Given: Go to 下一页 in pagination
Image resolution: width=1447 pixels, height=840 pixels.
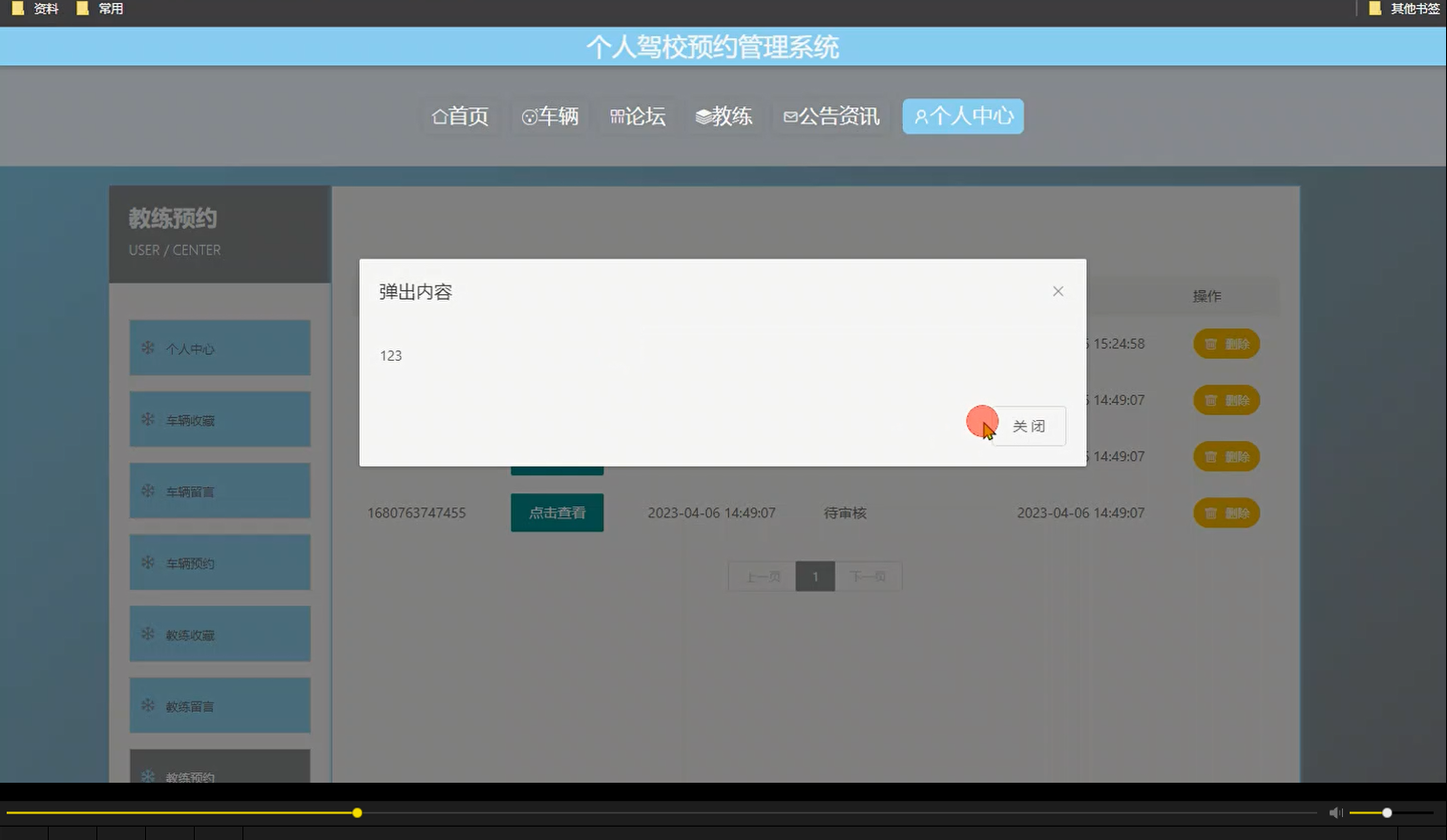Looking at the screenshot, I should coord(870,576).
